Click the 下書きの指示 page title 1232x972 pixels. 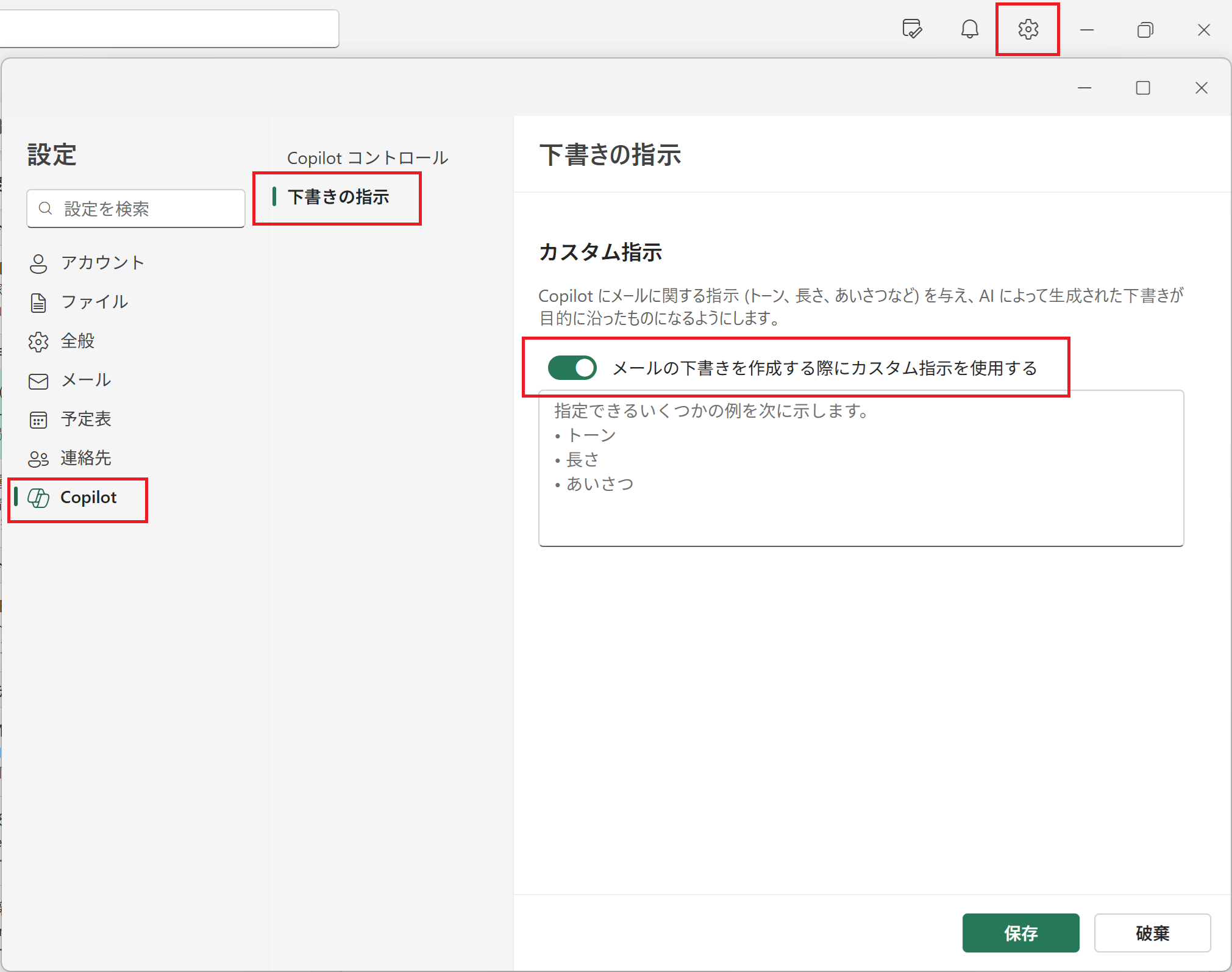610,155
